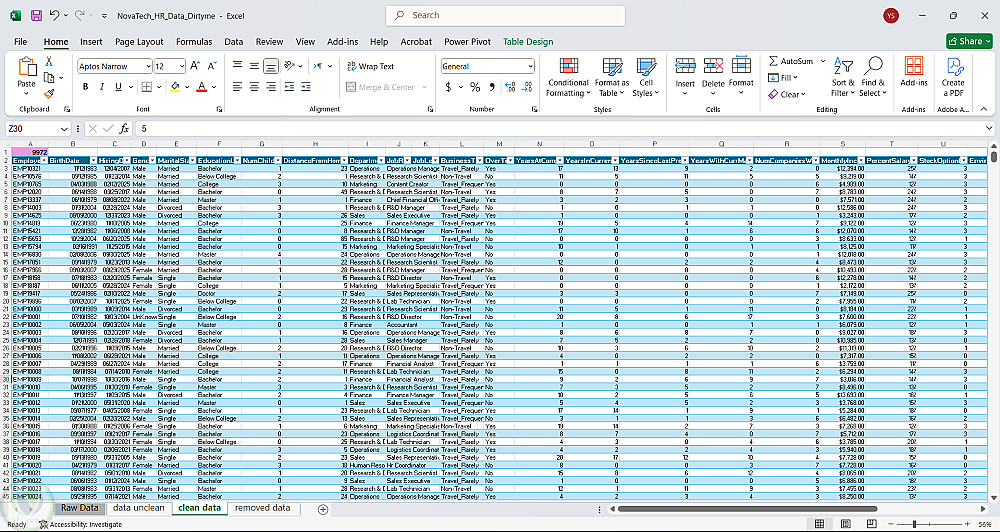Open the BirthDate column filter dropdown
Image resolution: width=1000 pixels, height=532 pixels.
click(92, 160)
